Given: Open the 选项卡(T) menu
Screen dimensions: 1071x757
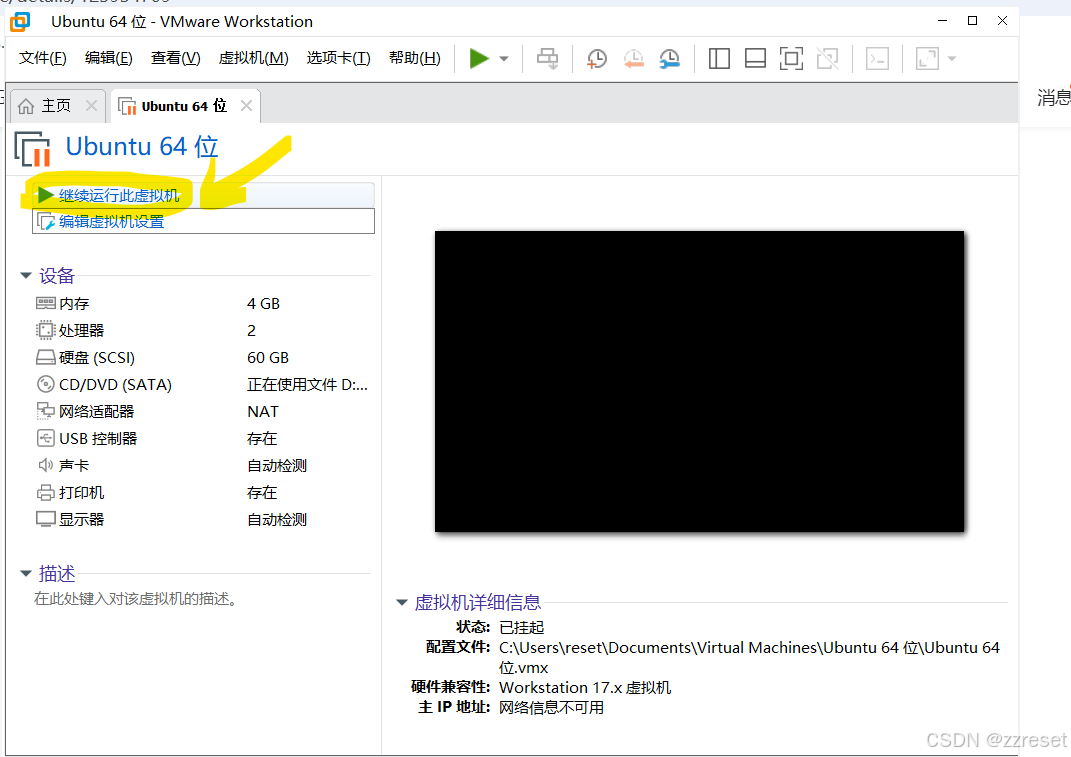Looking at the screenshot, I should pos(339,58).
